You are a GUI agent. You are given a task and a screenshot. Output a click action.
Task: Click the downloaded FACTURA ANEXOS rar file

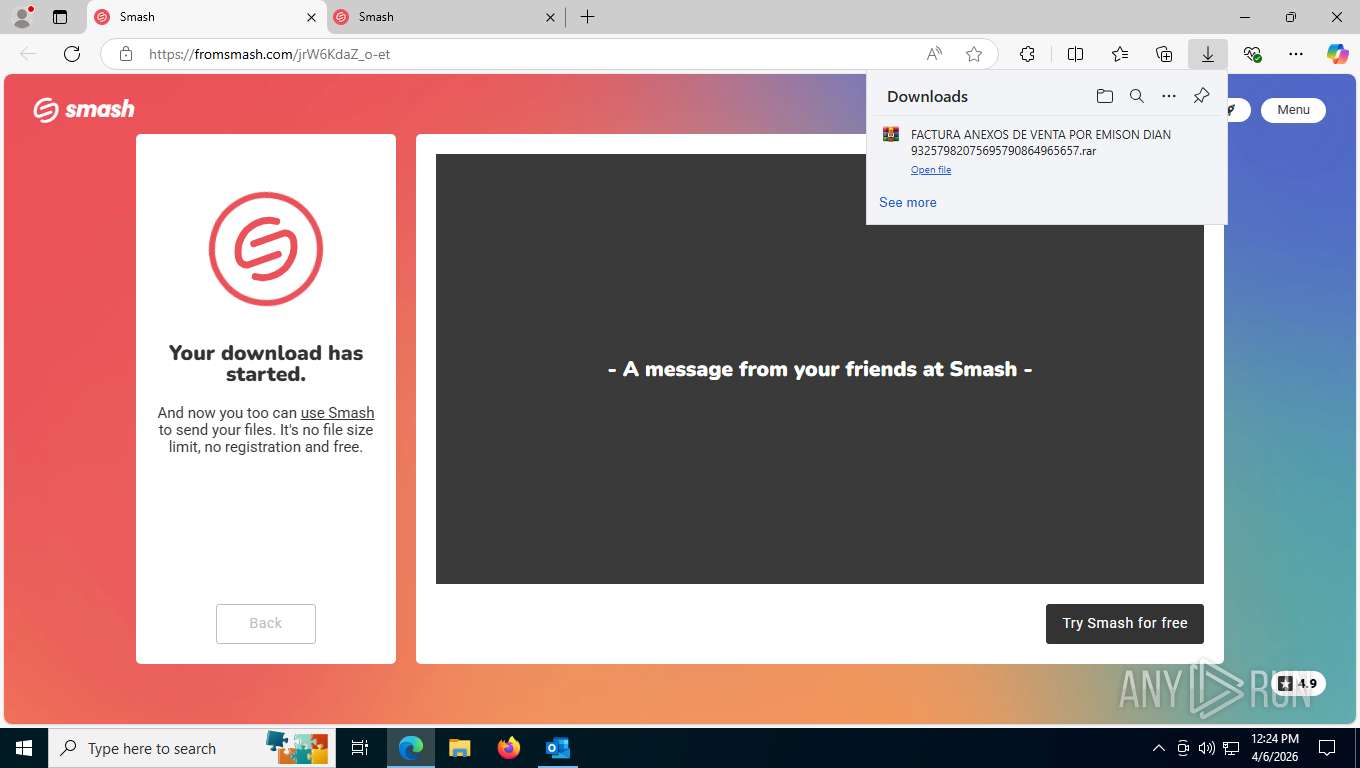coord(1041,142)
